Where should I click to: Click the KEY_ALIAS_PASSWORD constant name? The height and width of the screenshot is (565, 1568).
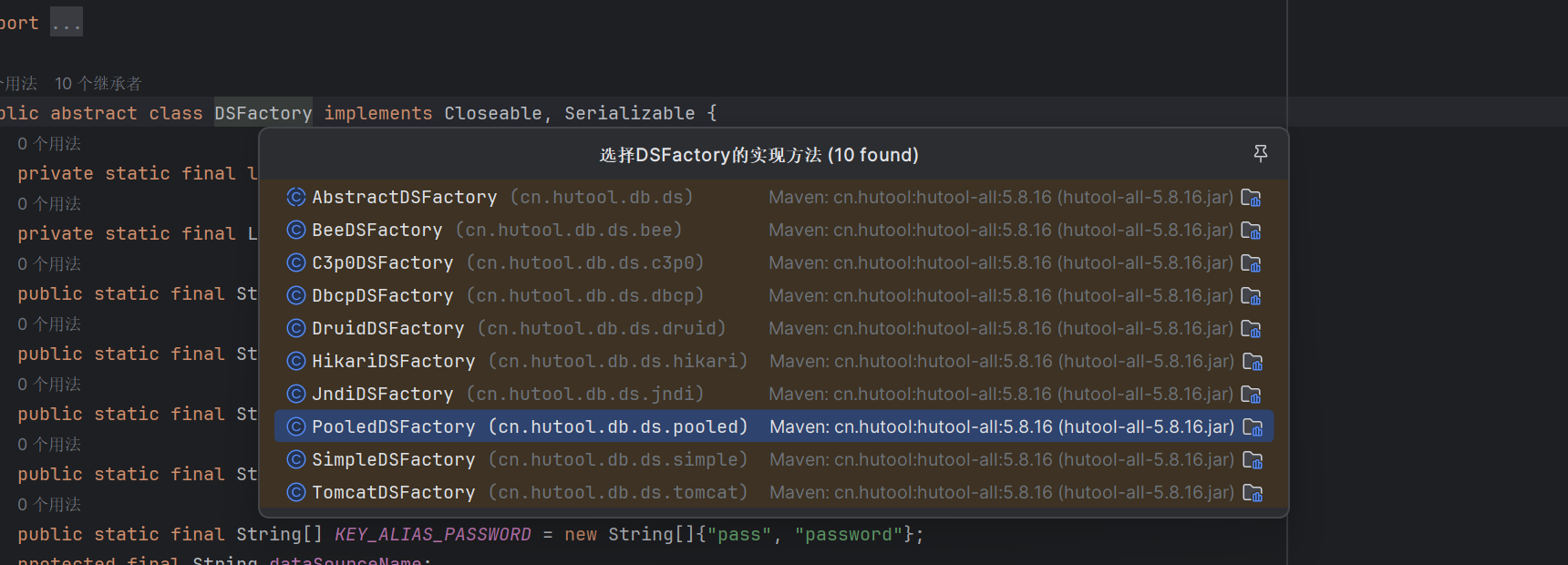tap(433, 534)
